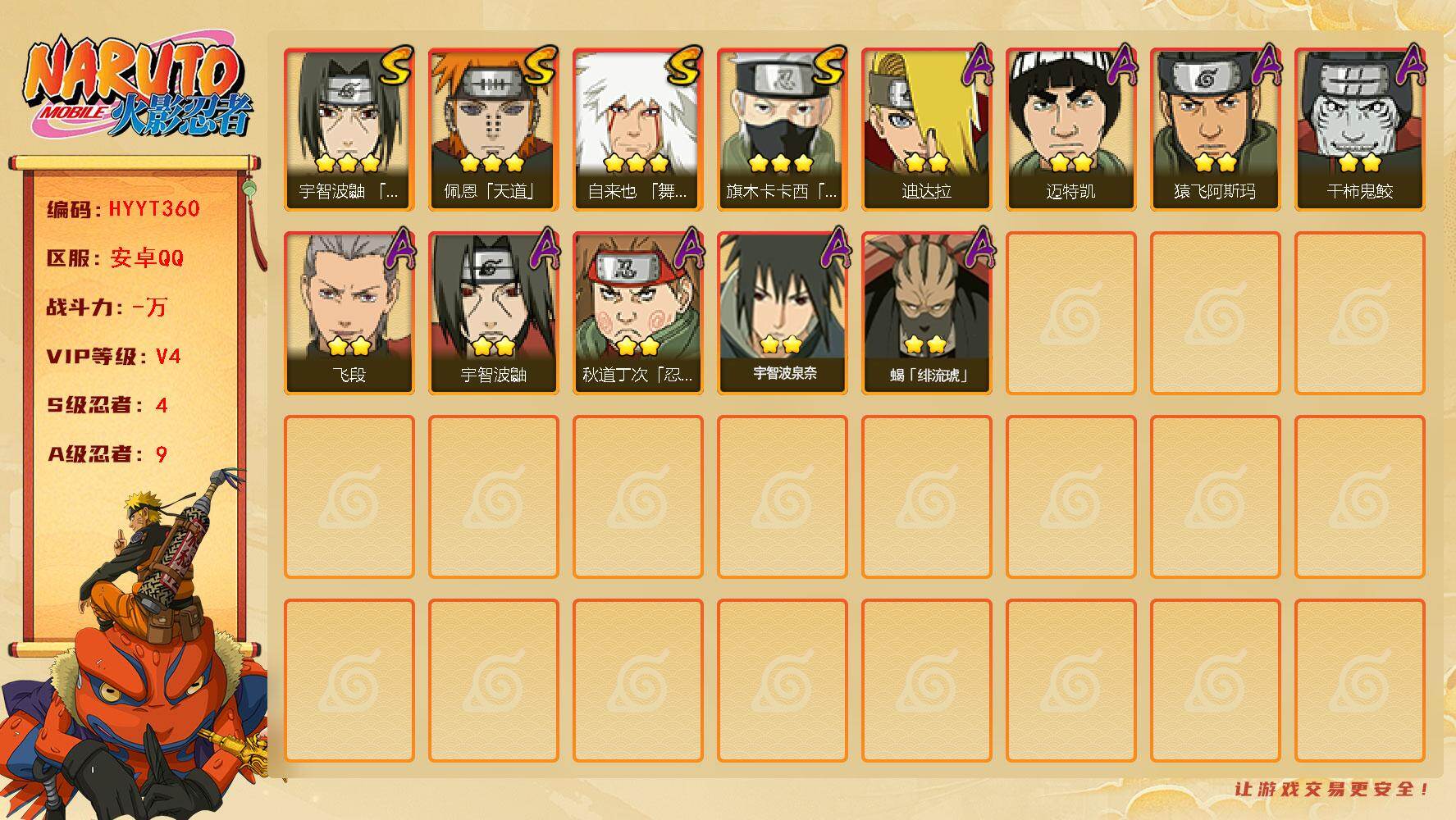The height and width of the screenshot is (820, 1456).
Task: Open the 自来也 S-rank ninja card
Action: click(x=637, y=130)
